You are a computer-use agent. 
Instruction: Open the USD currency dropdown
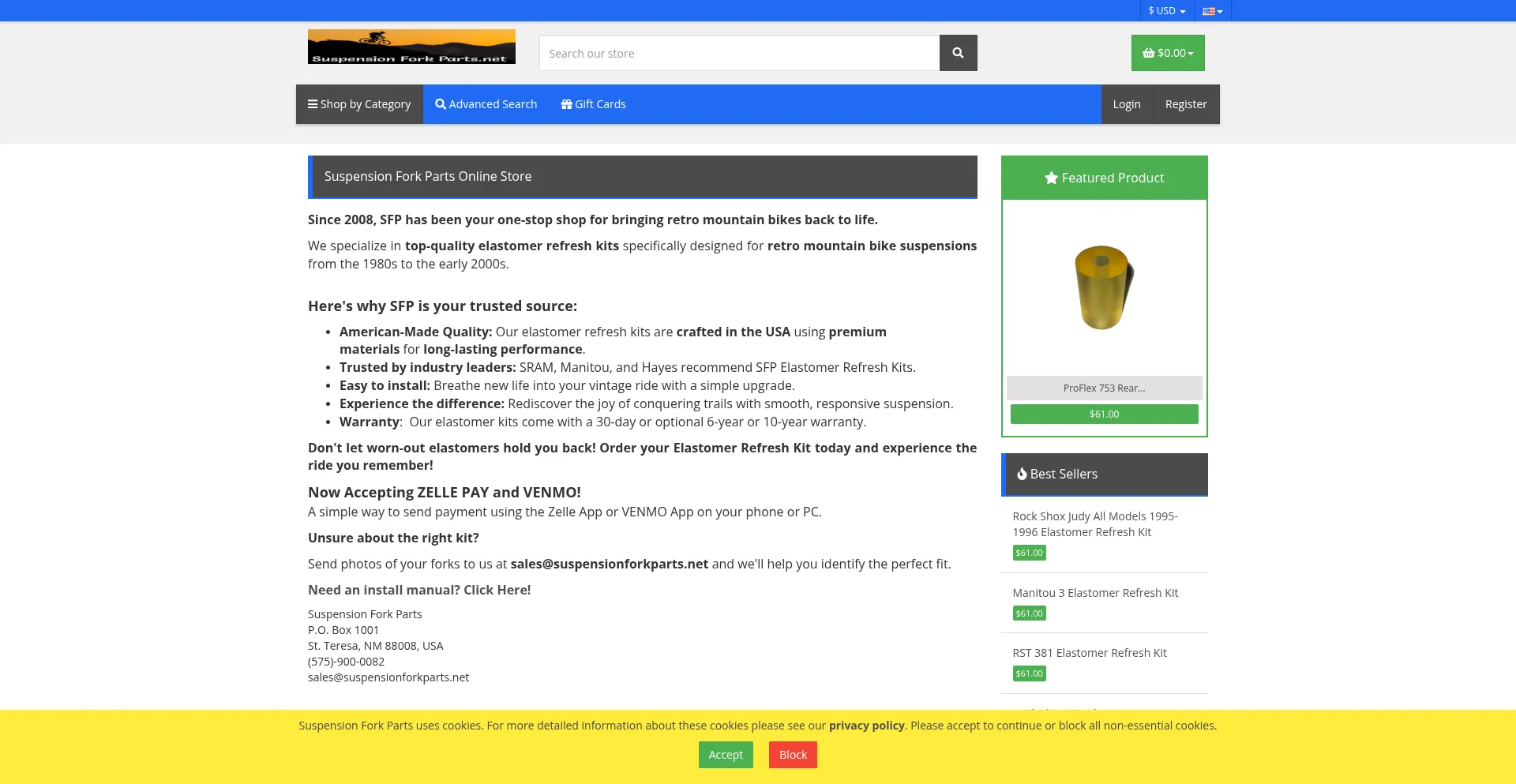point(1166,11)
